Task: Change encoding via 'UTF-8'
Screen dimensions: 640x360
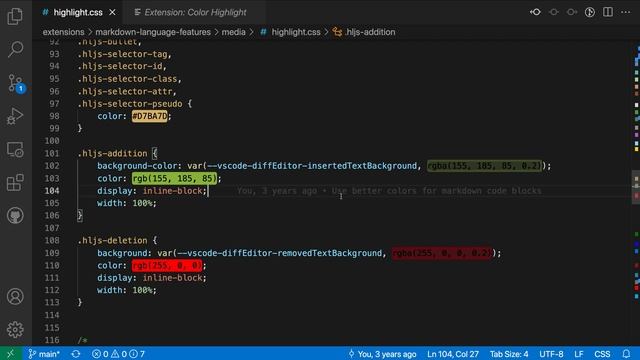Action: (551, 353)
